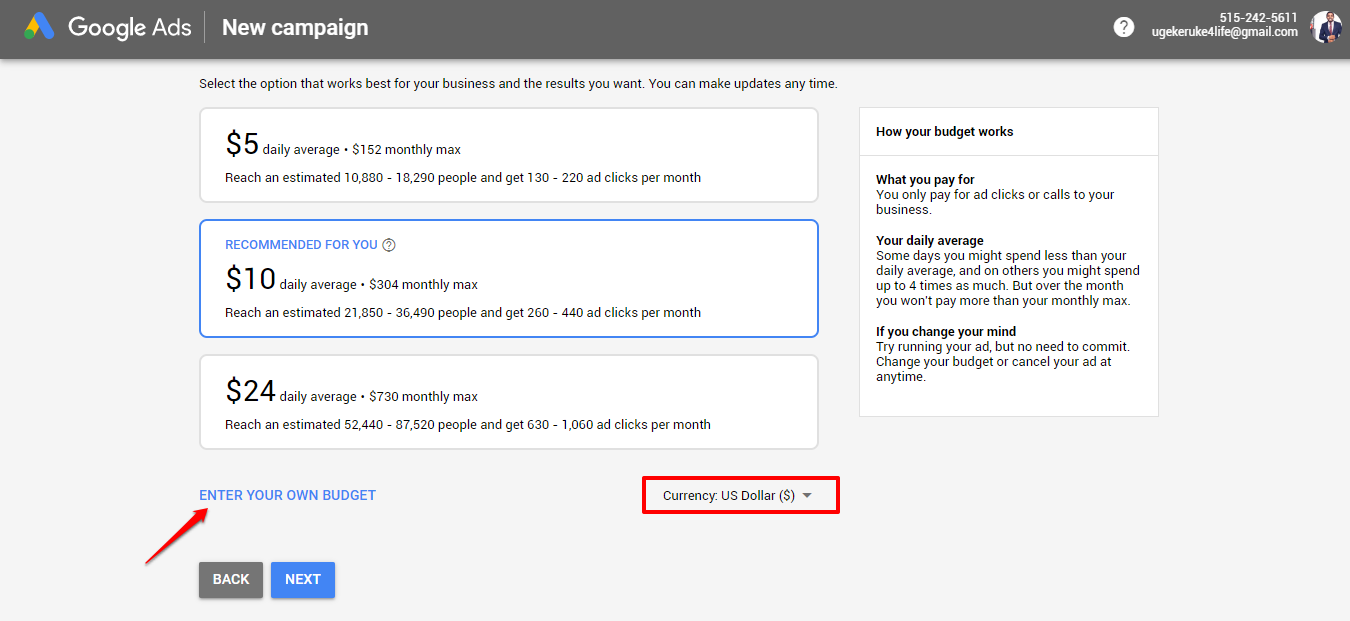Click the Your daily average section heading
The image size is (1350, 621).
[x=929, y=241]
